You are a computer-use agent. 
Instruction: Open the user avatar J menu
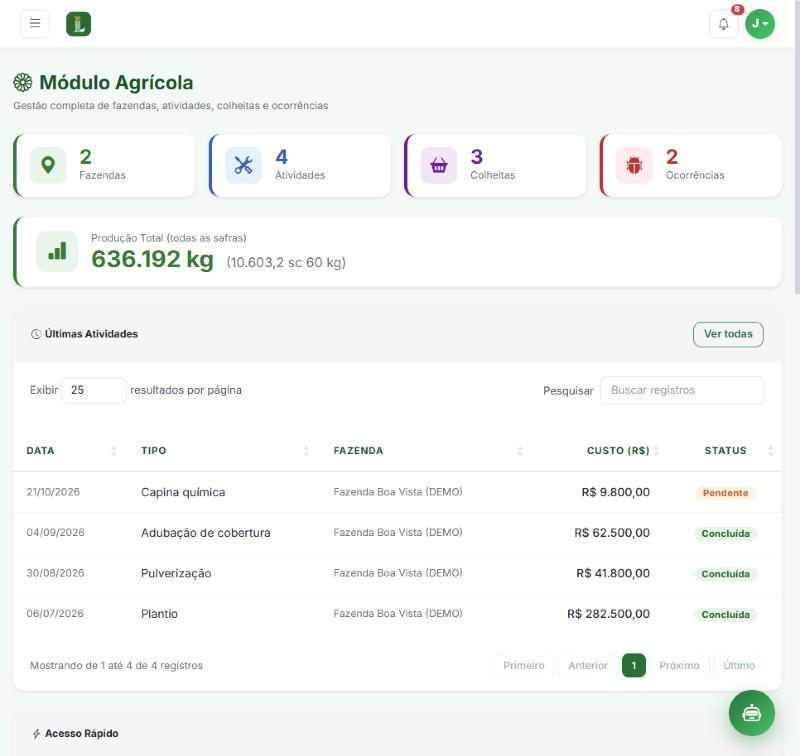coord(760,24)
